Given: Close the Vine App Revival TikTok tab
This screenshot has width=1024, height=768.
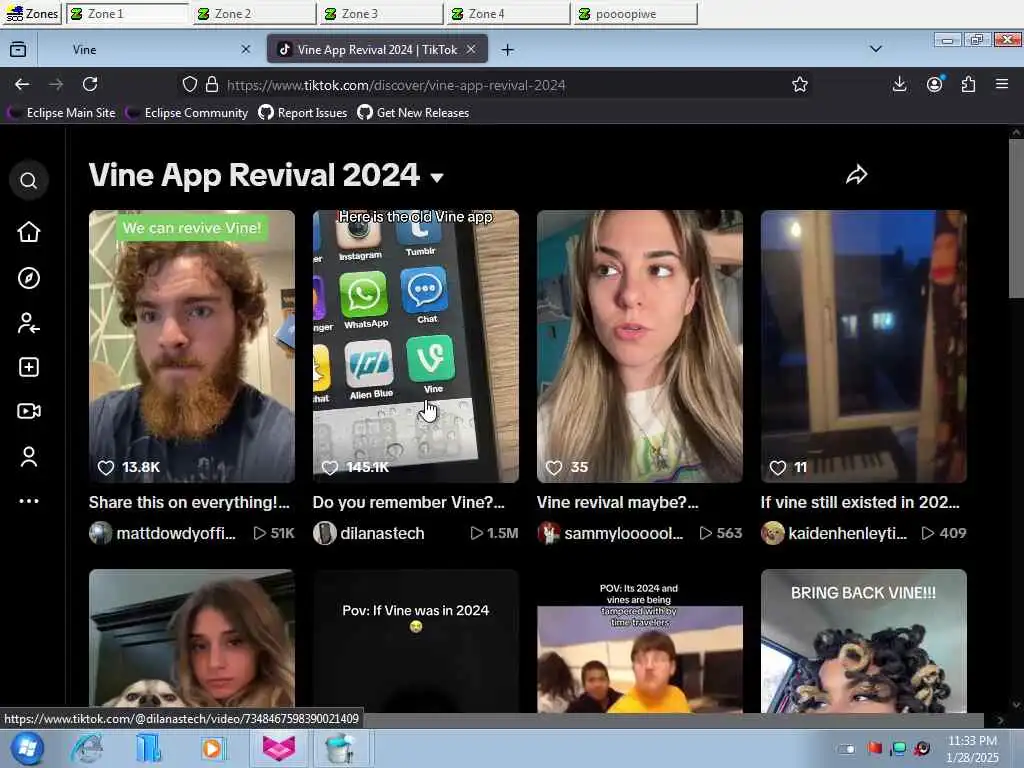Looking at the screenshot, I should tap(471, 49).
